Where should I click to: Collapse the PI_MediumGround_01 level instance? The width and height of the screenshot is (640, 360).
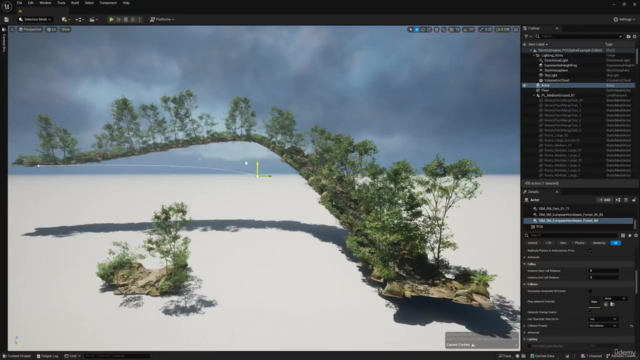[534, 95]
